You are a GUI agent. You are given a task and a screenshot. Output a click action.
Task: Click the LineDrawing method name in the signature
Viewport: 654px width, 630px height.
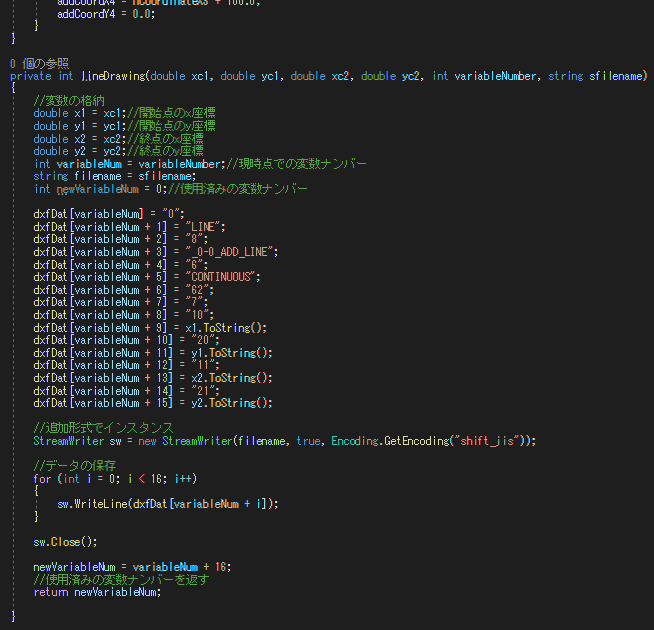click(x=113, y=76)
